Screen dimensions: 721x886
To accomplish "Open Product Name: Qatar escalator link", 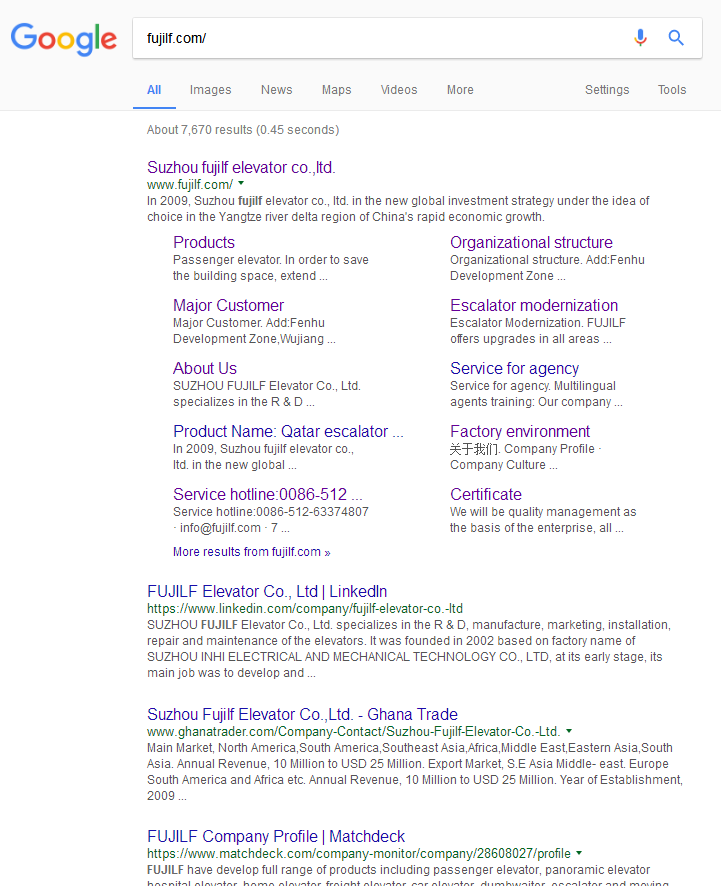I will (288, 431).
